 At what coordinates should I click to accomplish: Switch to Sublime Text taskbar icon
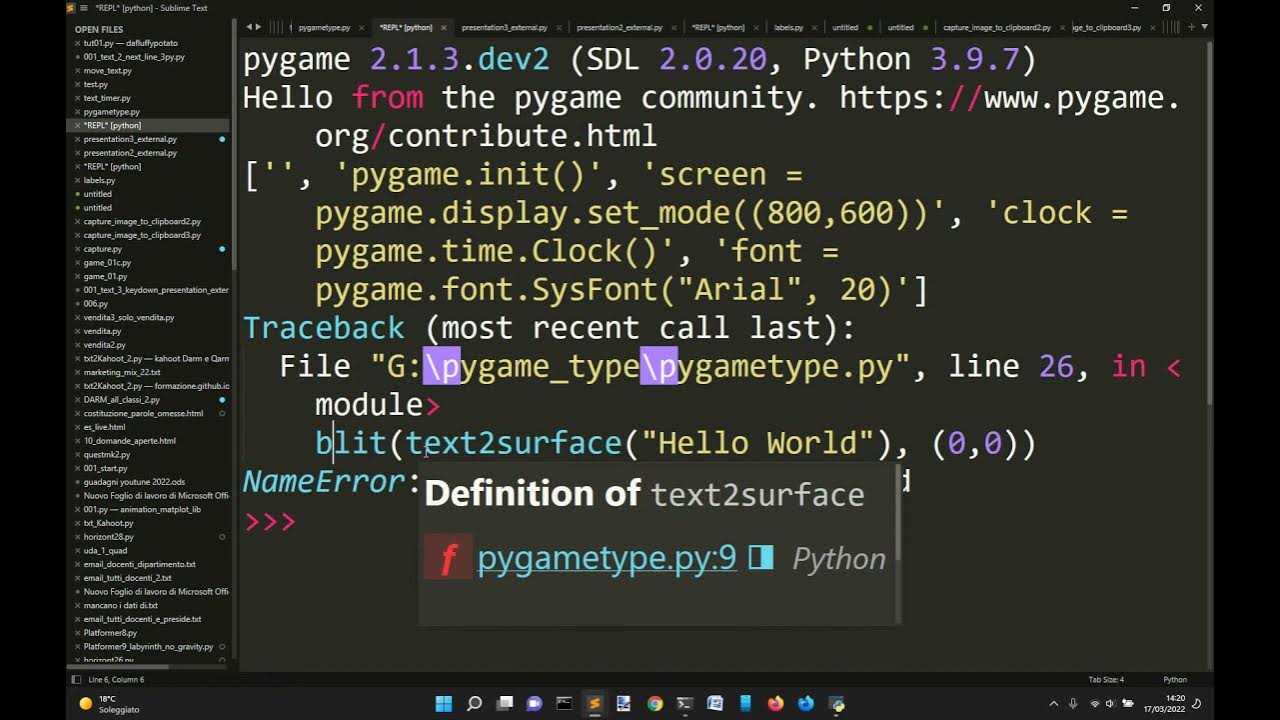[594, 703]
